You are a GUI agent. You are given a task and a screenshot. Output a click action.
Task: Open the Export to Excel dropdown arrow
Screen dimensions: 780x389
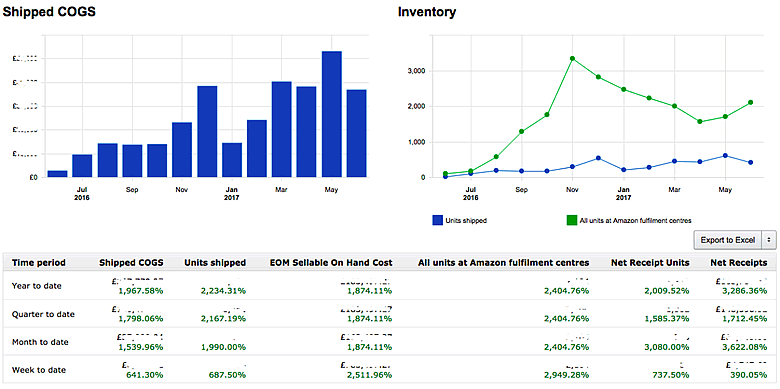point(769,240)
